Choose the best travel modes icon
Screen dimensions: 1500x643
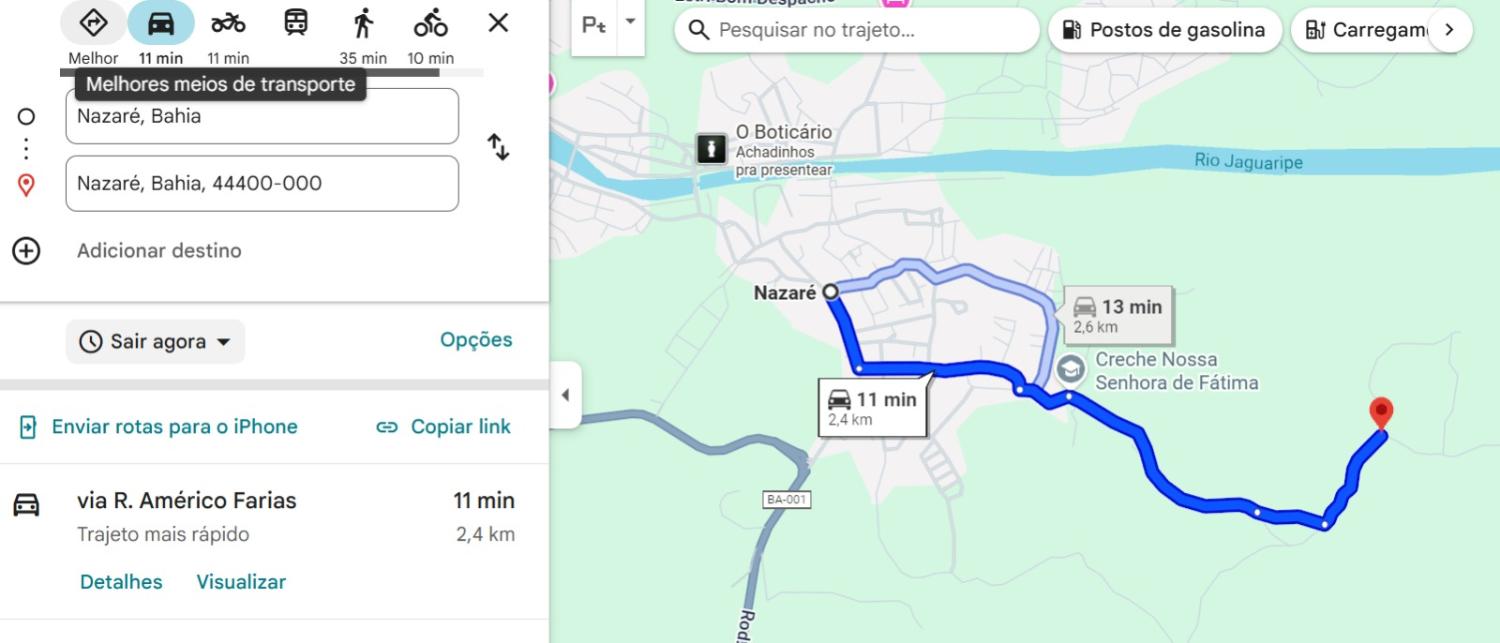93,23
